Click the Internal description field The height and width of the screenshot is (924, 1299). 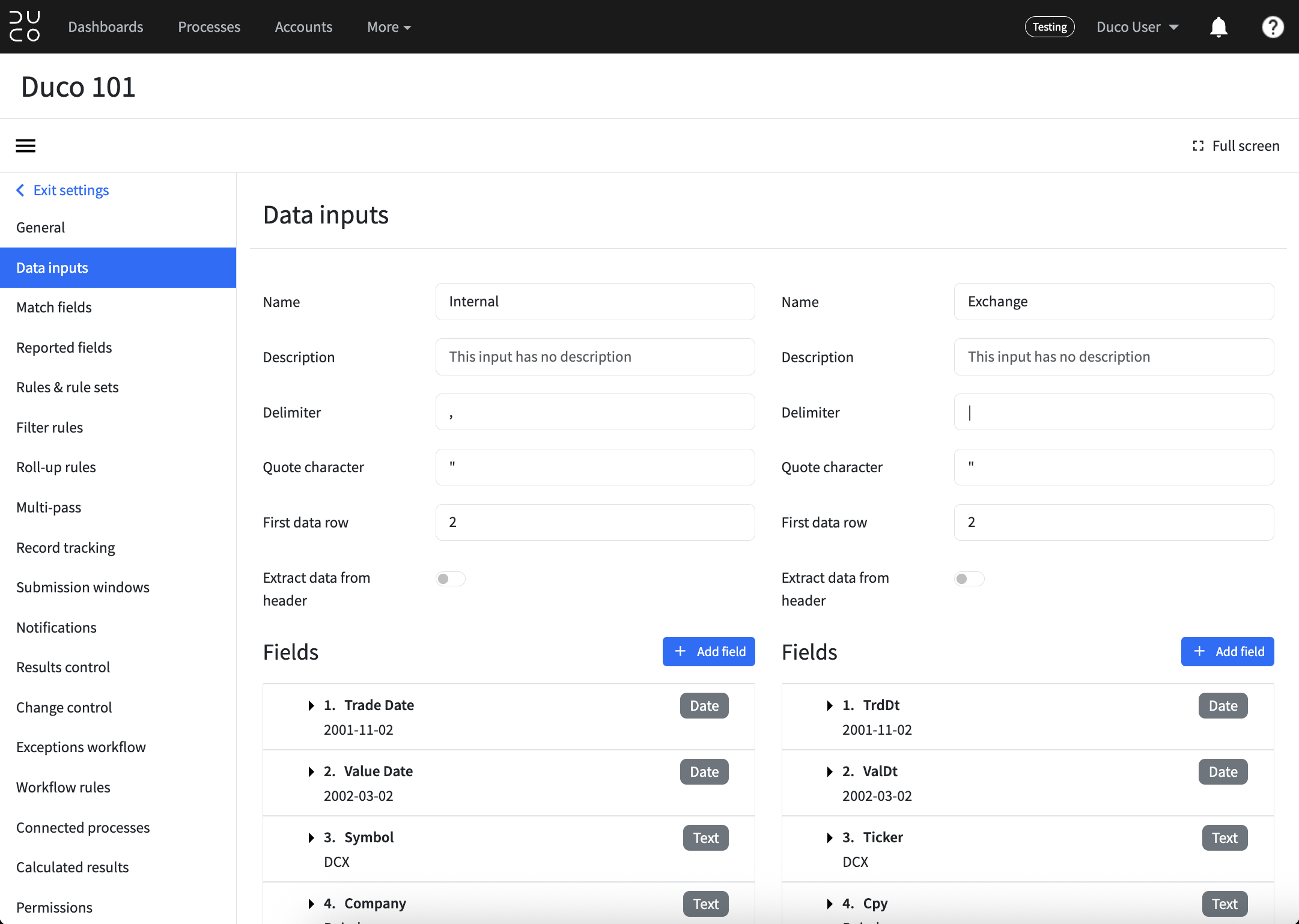coord(595,357)
